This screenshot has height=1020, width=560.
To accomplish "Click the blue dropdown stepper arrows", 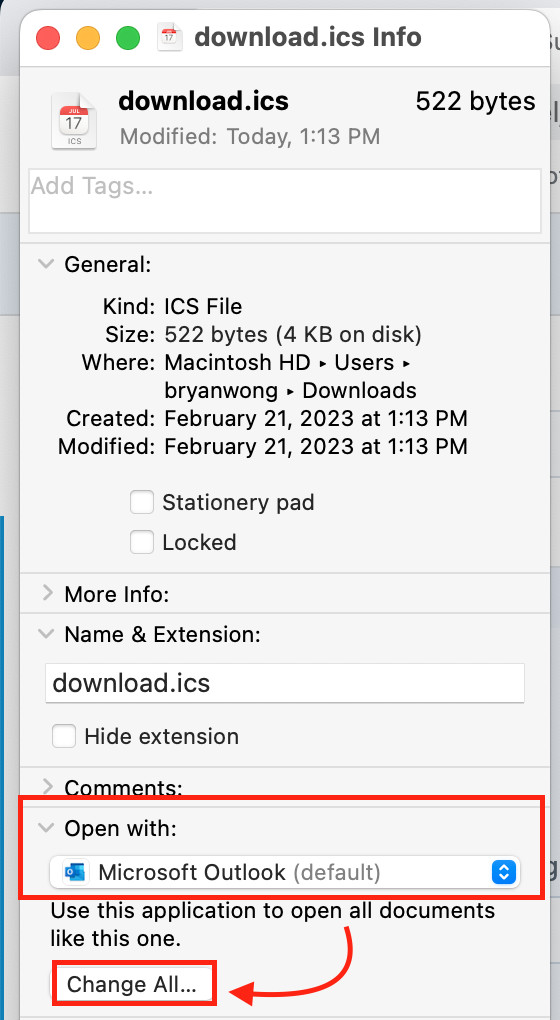I will tap(504, 872).
